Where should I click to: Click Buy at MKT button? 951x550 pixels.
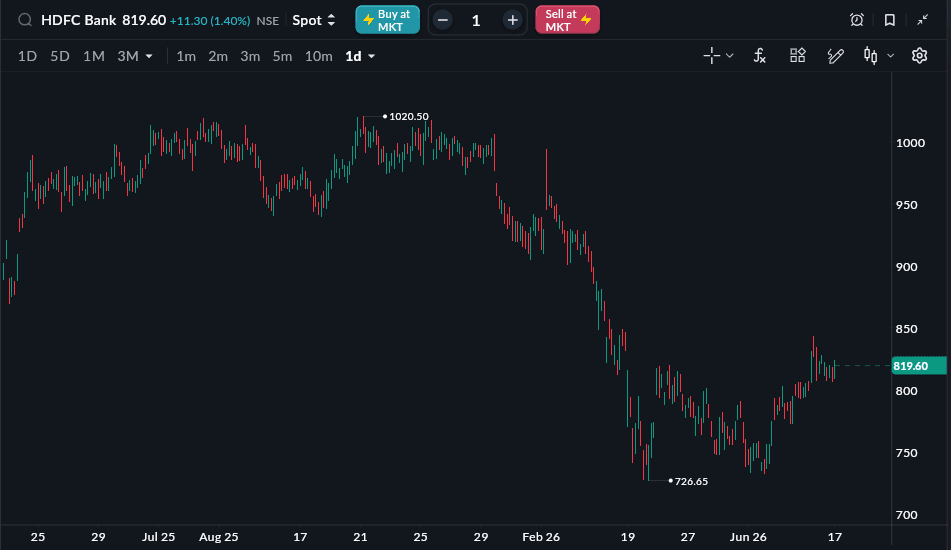388,20
